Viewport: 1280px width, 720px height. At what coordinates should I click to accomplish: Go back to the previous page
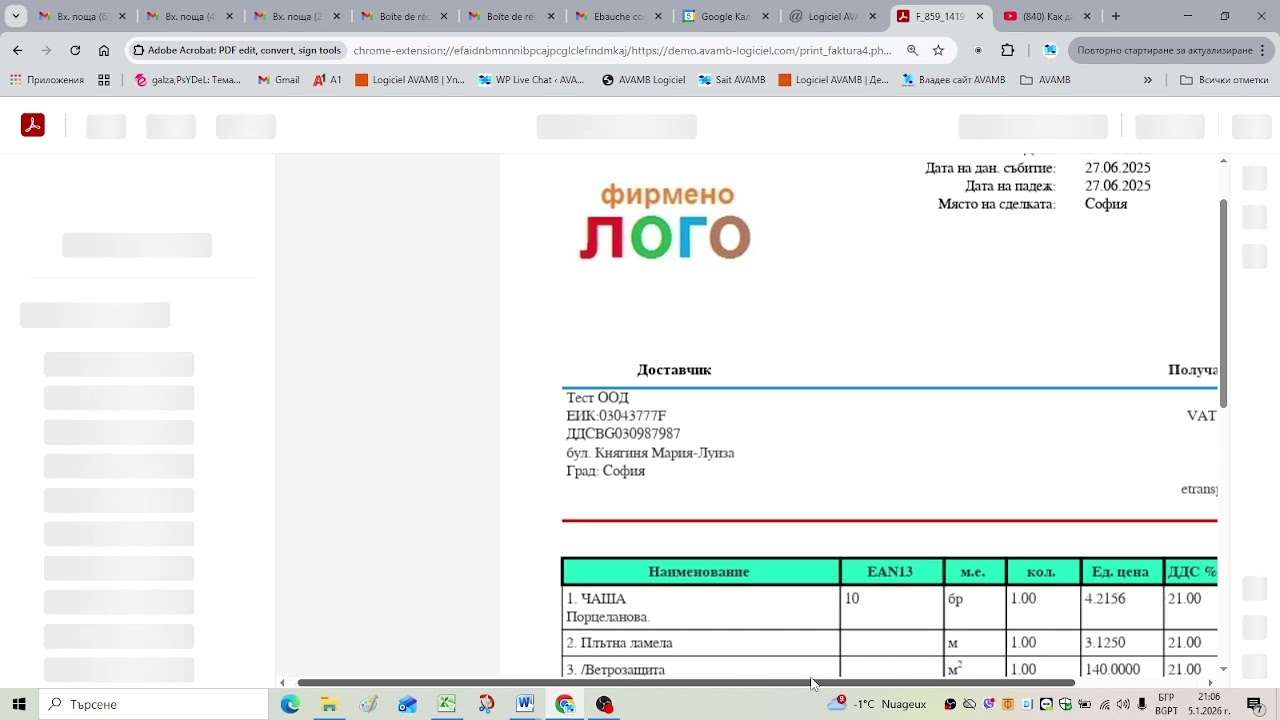[18, 51]
